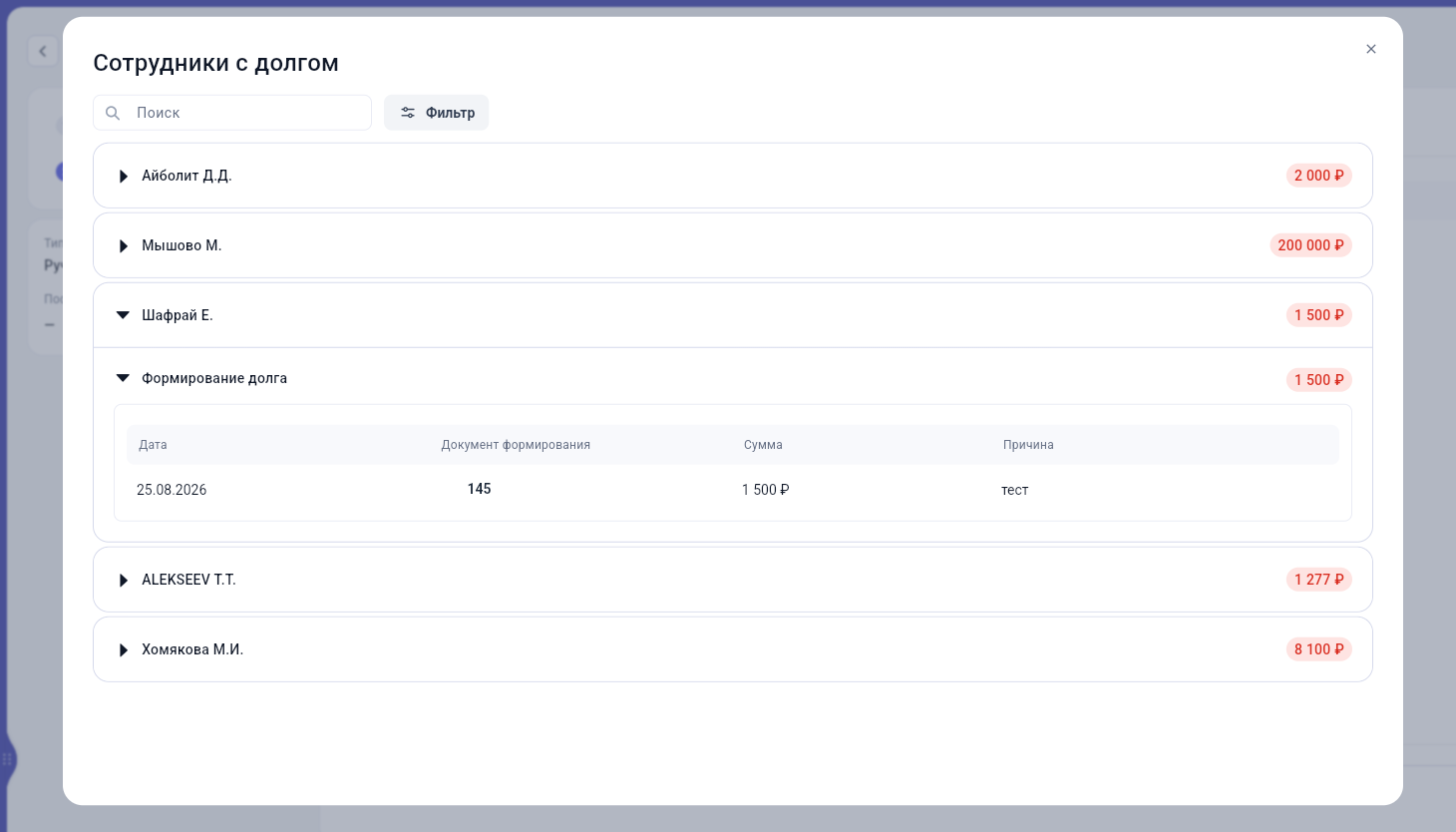Collapse the Формирование долга section
This screenshot has height=832, width=1456.
123,378
